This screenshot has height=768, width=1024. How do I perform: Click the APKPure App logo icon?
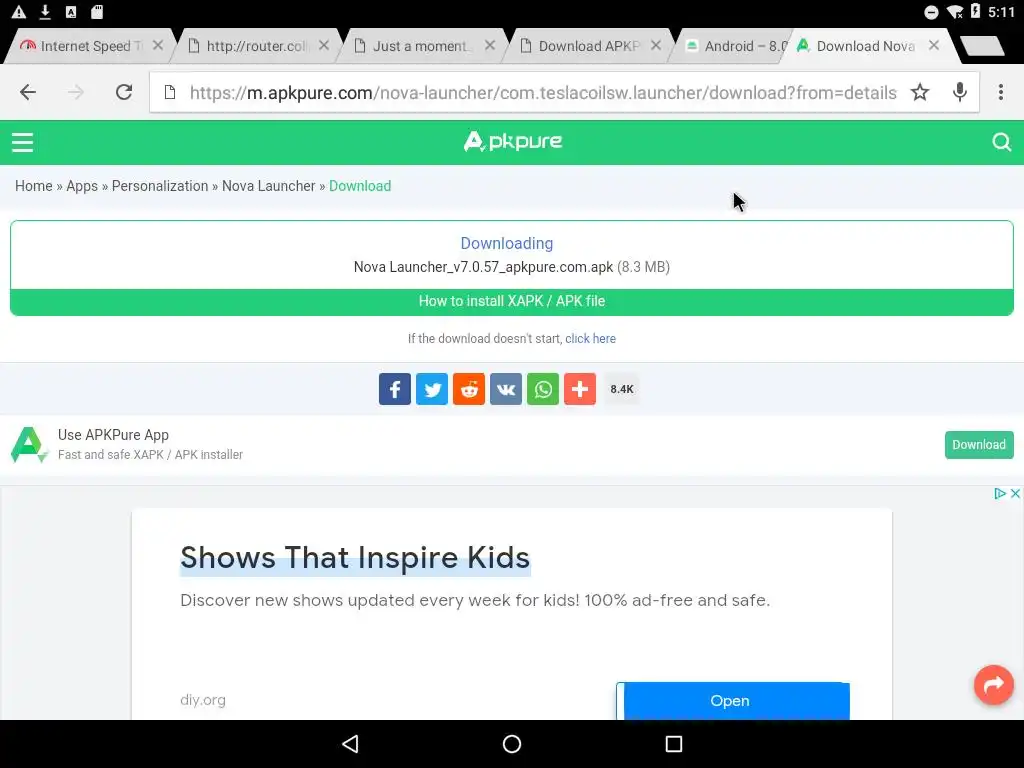coord(29,445)
